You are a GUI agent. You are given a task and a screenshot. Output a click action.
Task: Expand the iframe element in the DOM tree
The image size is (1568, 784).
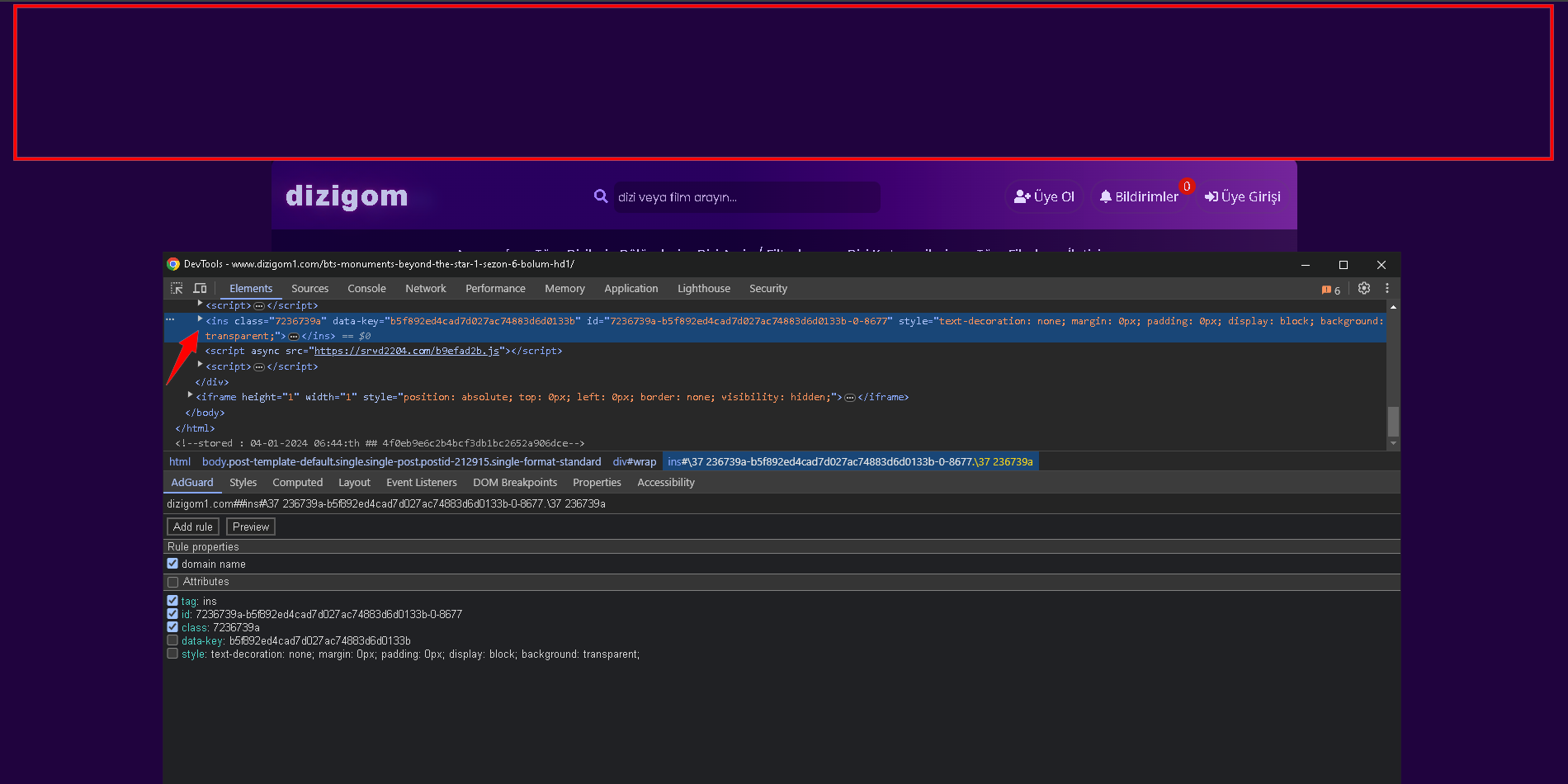click(x=190, y=397)
